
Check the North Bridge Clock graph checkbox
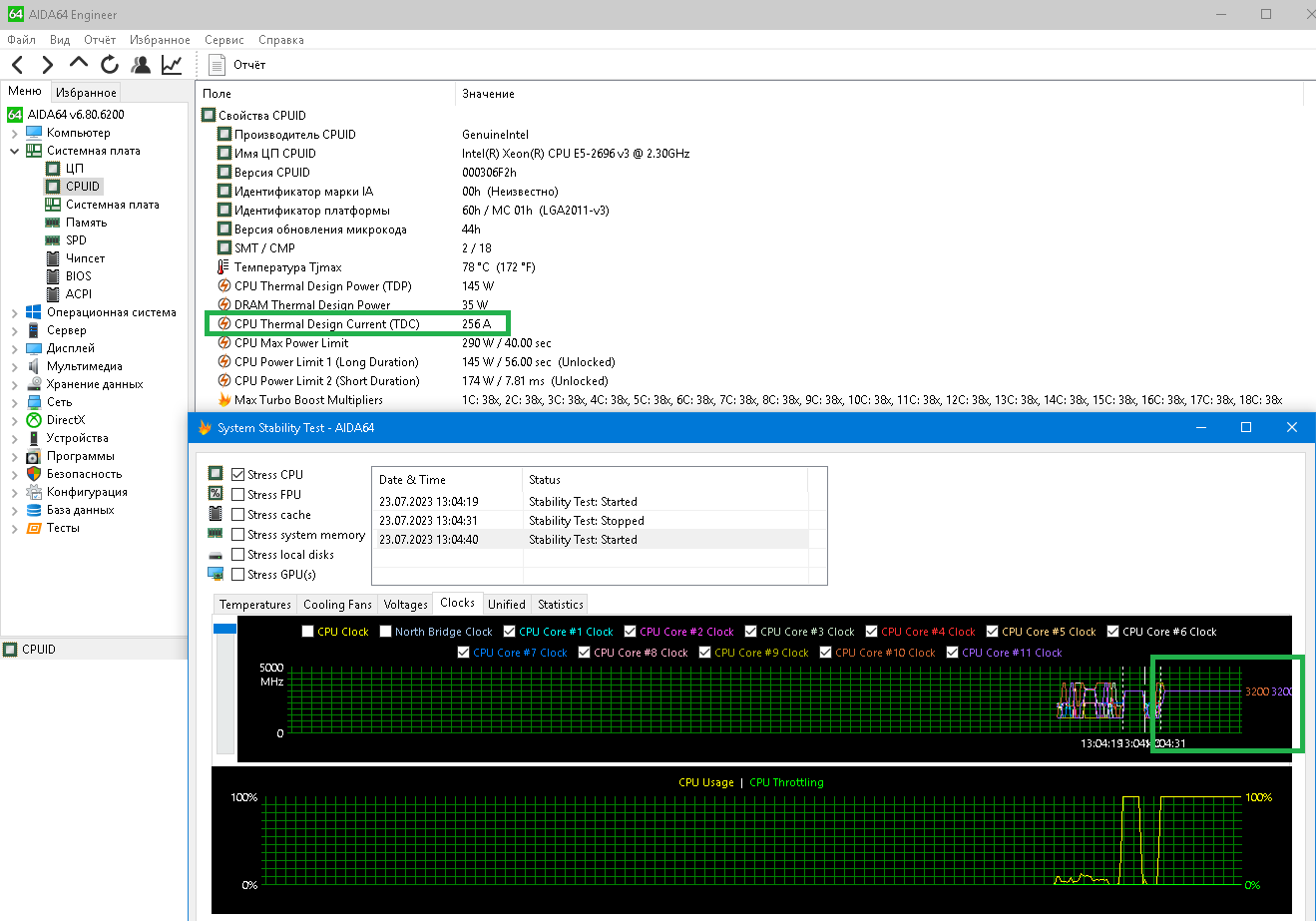click(x=386, y=632)
